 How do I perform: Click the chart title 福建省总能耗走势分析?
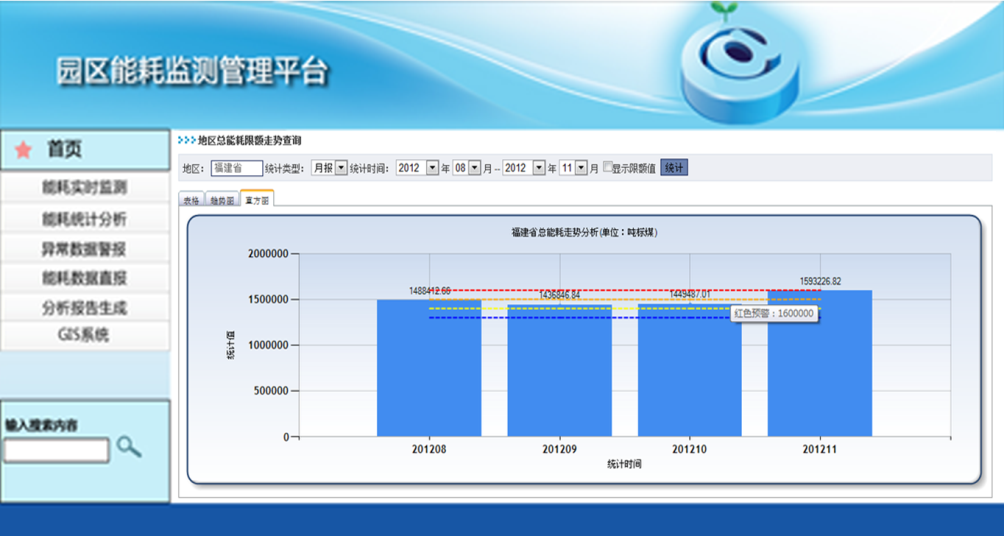(x=584, y=232)
